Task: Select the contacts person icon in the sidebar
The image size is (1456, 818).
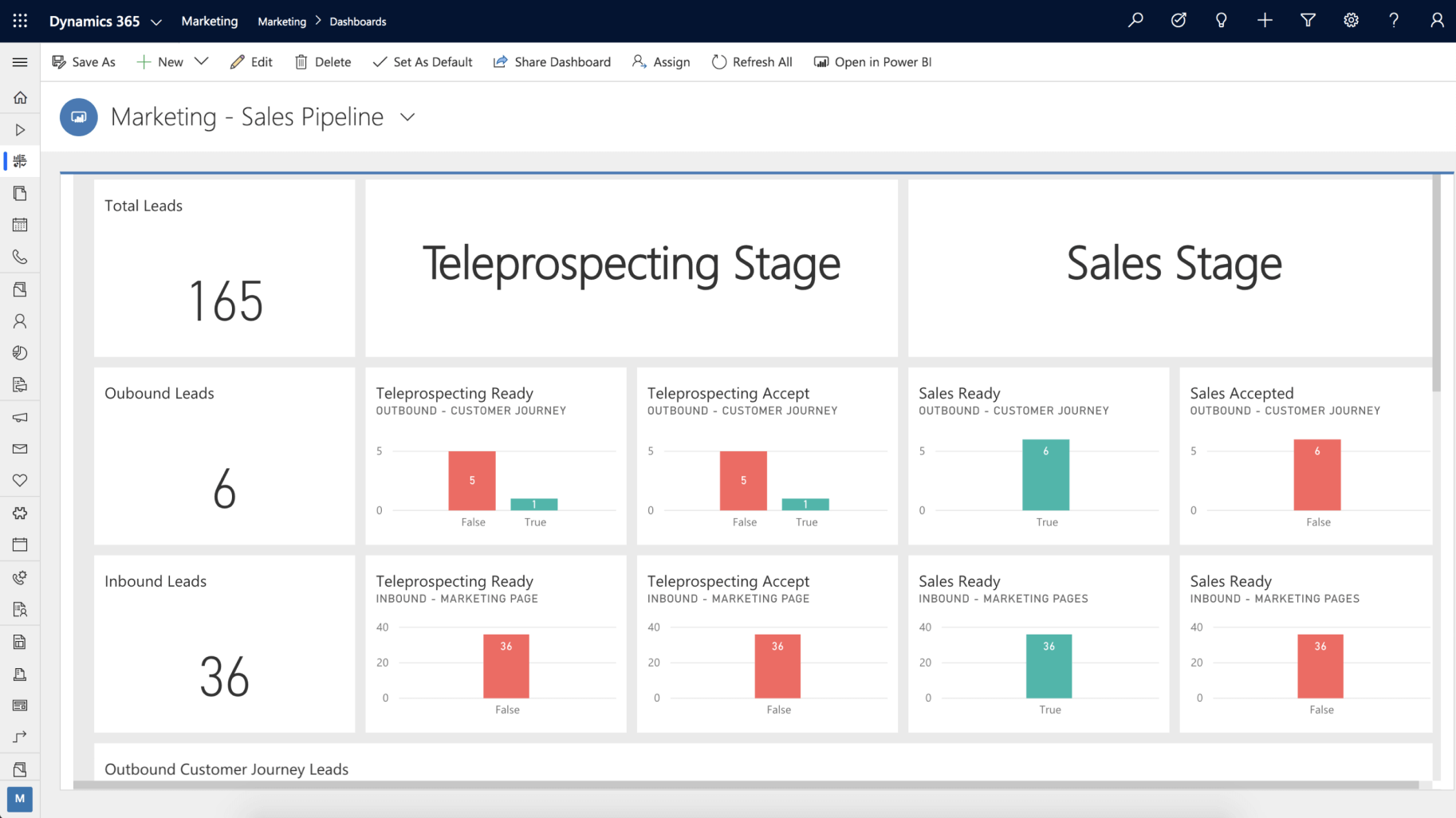Action: click(x=20, y=321)
